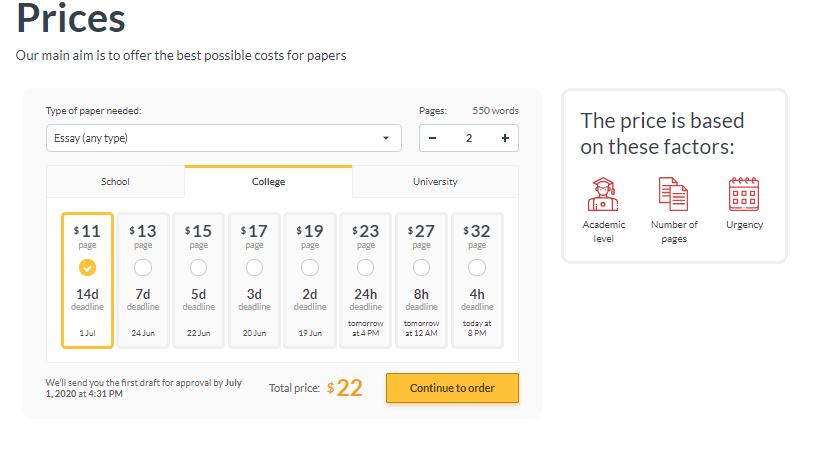Increase page count with plus button

click(505, 138)
